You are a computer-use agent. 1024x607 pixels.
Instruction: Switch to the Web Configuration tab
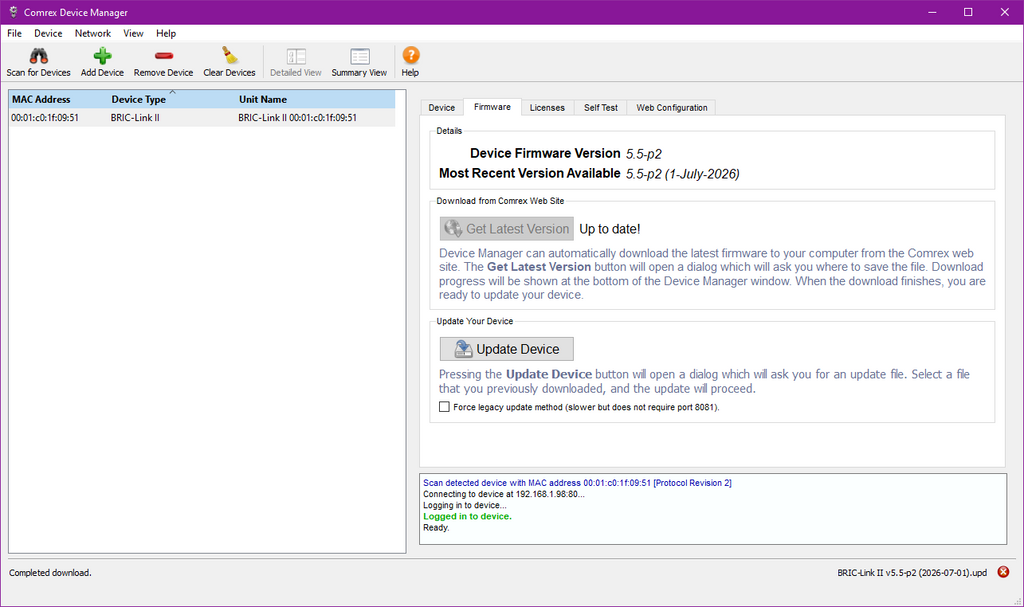click(x=672, y=108)
